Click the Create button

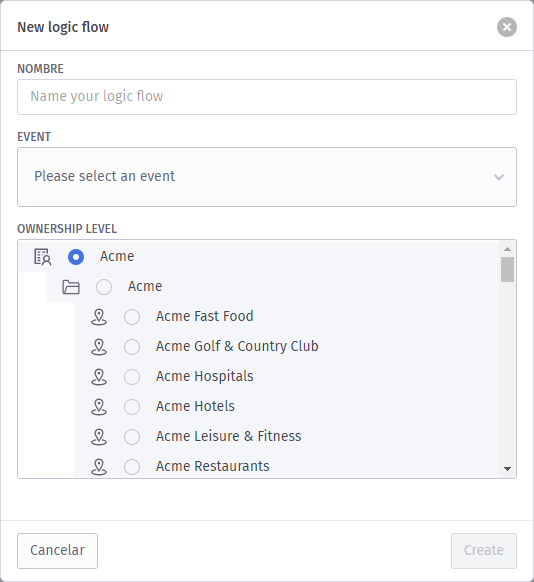[484, 551]
